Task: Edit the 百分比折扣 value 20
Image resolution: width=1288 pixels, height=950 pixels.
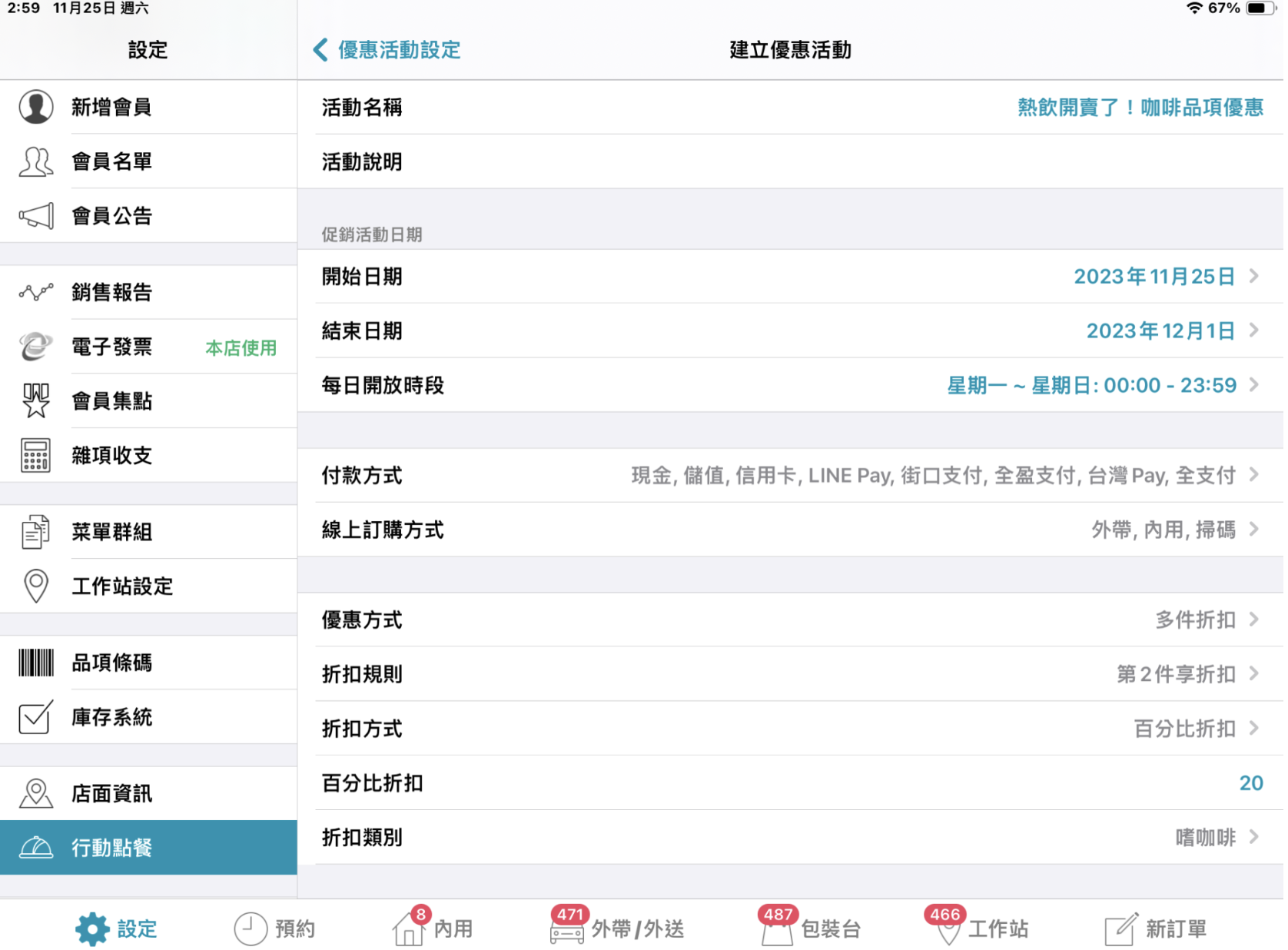Action: 1250,783
